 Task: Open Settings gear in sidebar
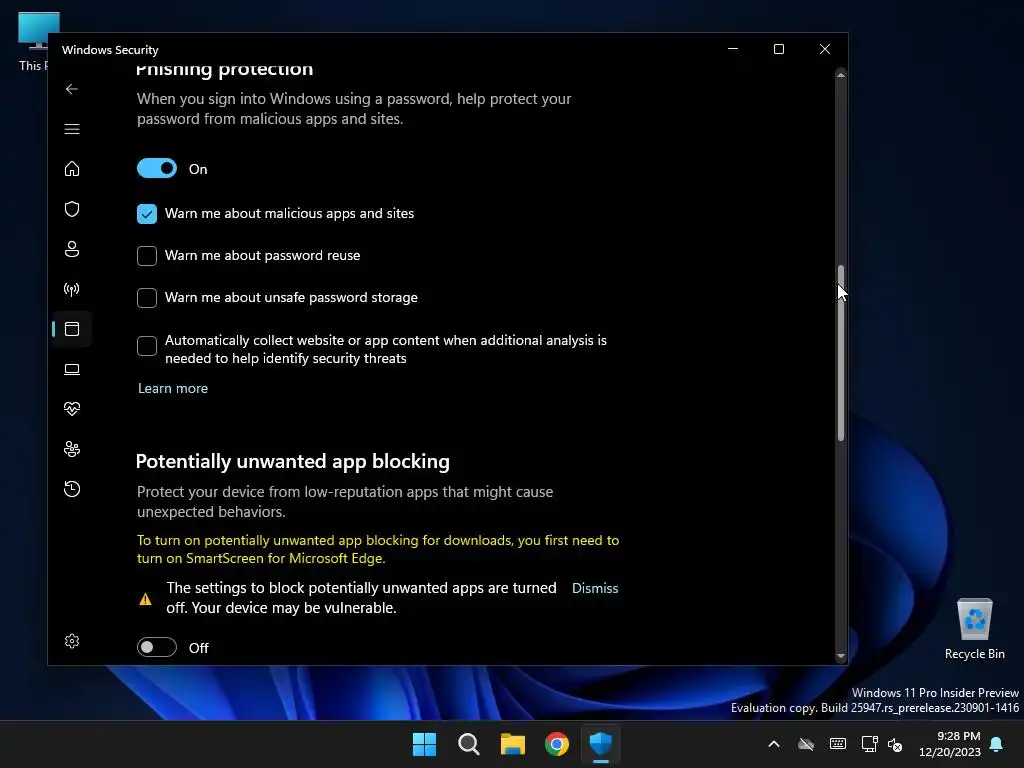point(72,641)
